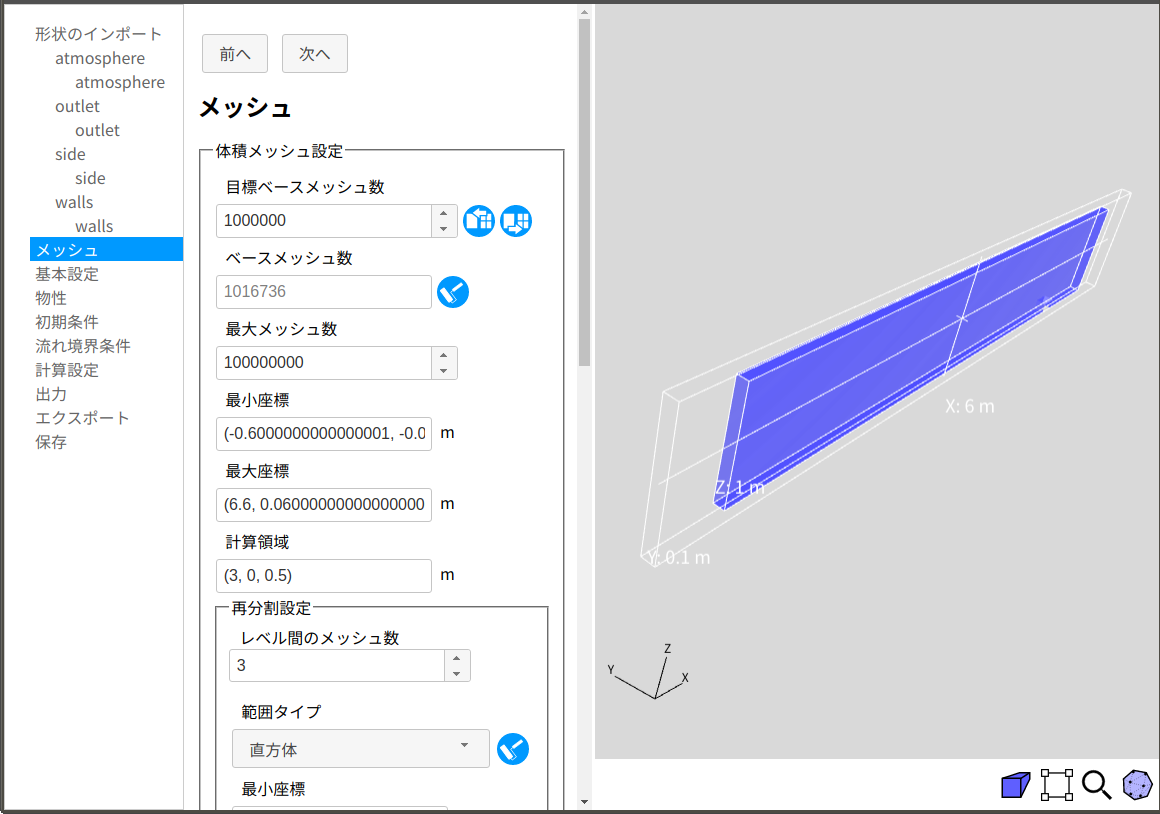1160x814 pixels.
Task: Click the 'Z: 1 m' dimension label
Action: click(x=739, y=488)
